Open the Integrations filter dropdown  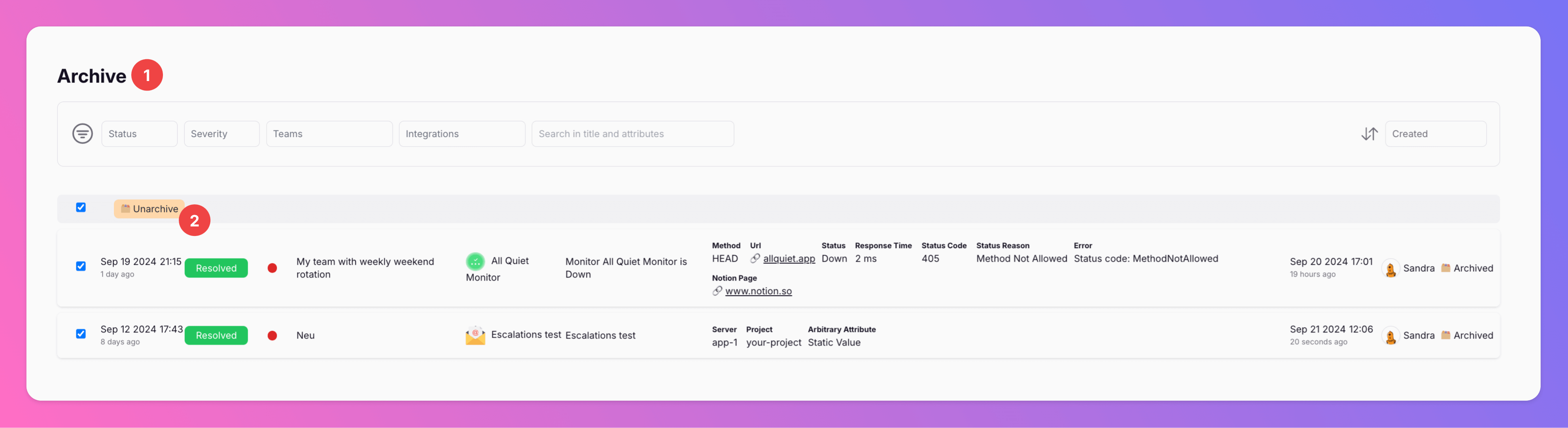462,134
